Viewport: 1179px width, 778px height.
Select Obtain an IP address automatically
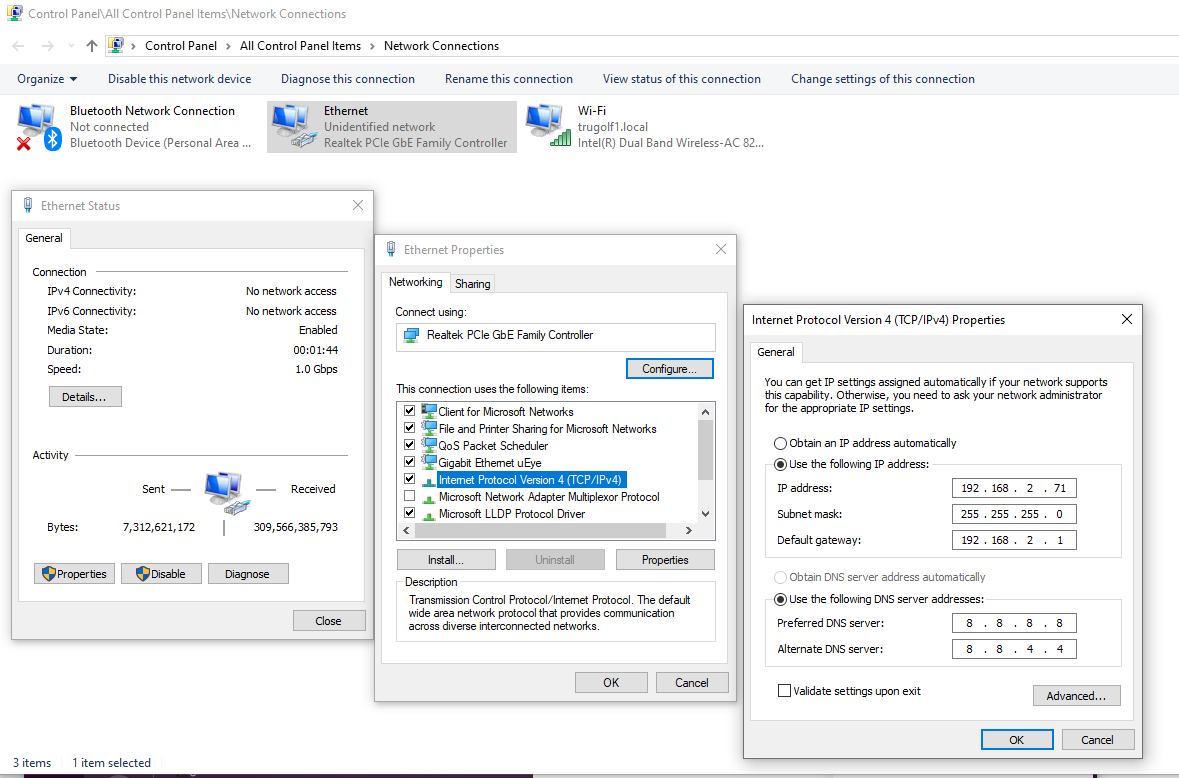tap(780, 443)
